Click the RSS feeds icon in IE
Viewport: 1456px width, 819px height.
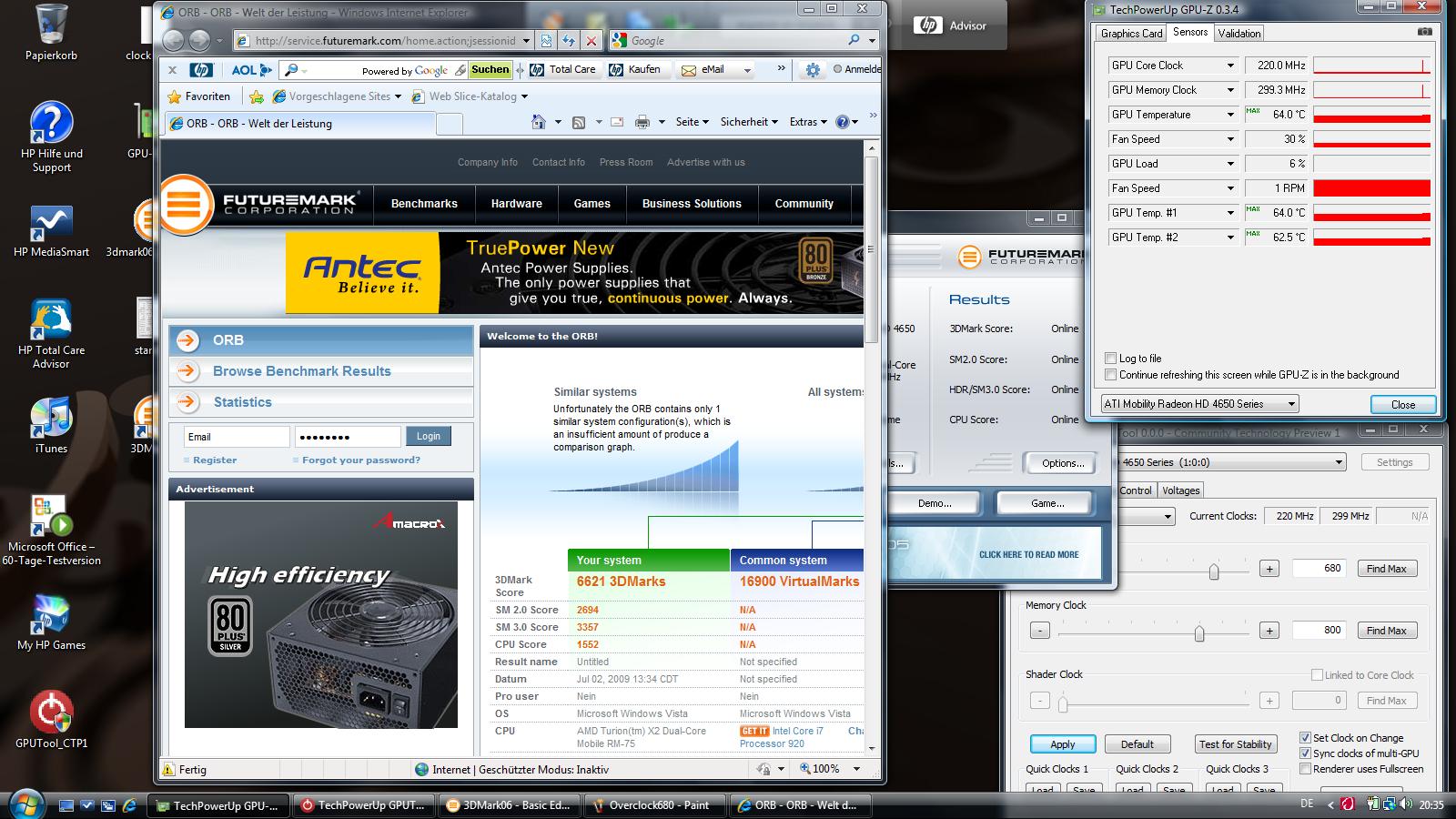578,122
